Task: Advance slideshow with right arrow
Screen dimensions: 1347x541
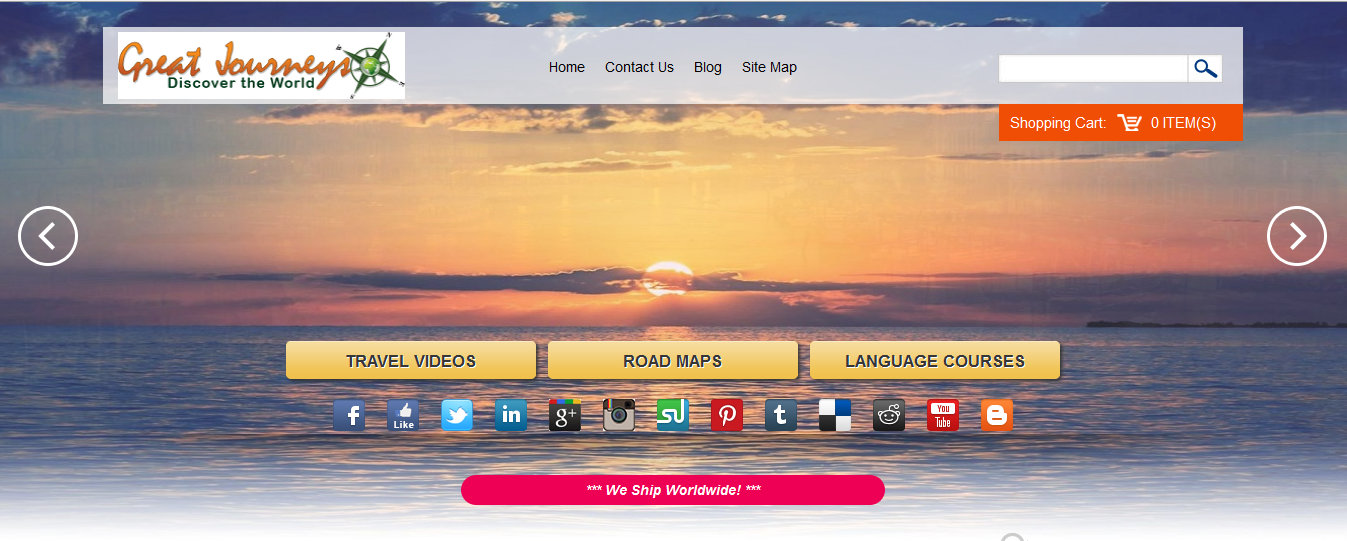Action: [1296, 236]
